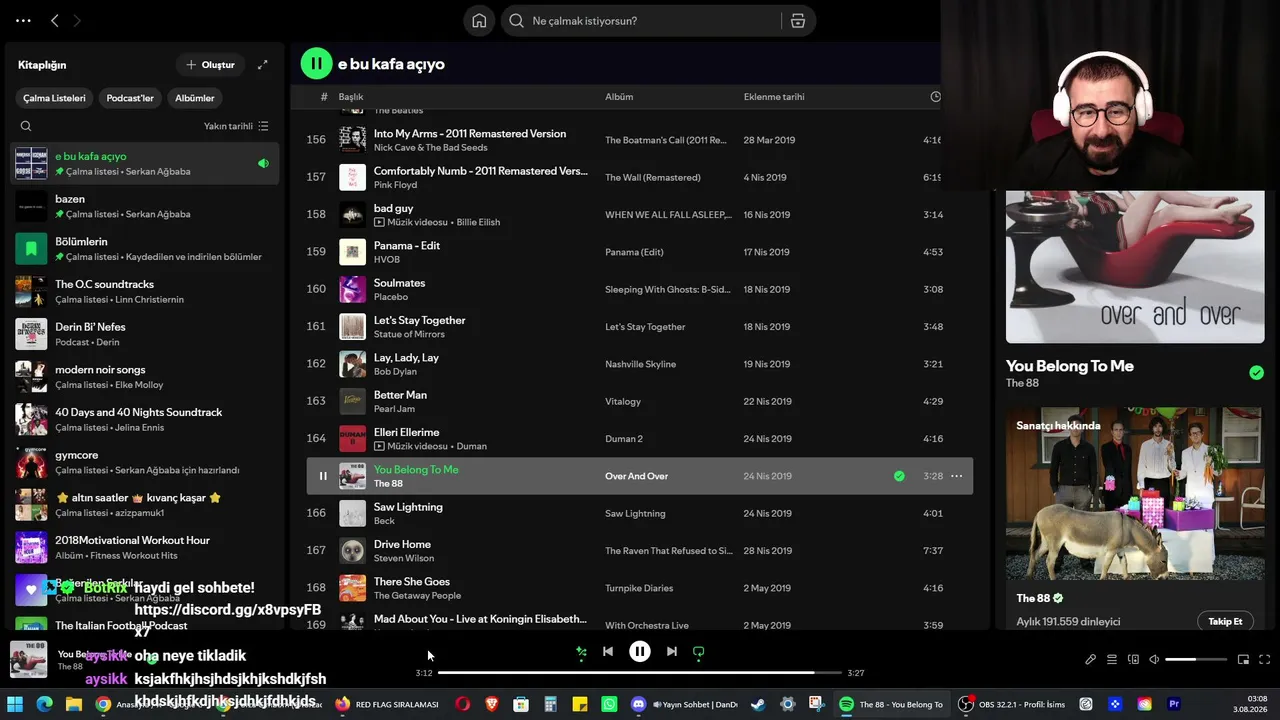Screen dimensions: 1280x720
Task: Sort by duration clock icon header
Action: (x=936, y=97)
